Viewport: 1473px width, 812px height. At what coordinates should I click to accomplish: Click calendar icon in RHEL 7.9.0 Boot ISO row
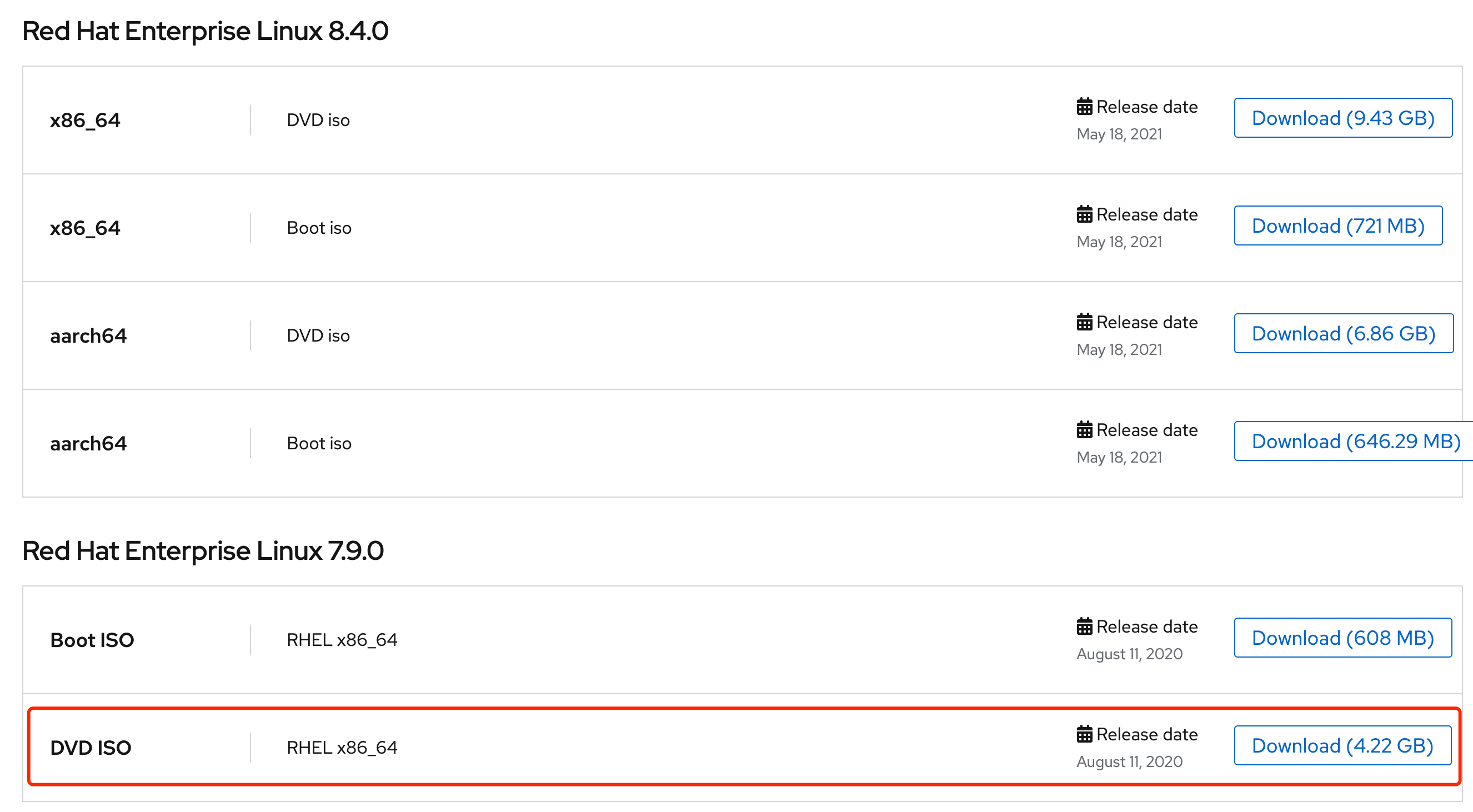pyautogui.click(x=1084, y=626)
